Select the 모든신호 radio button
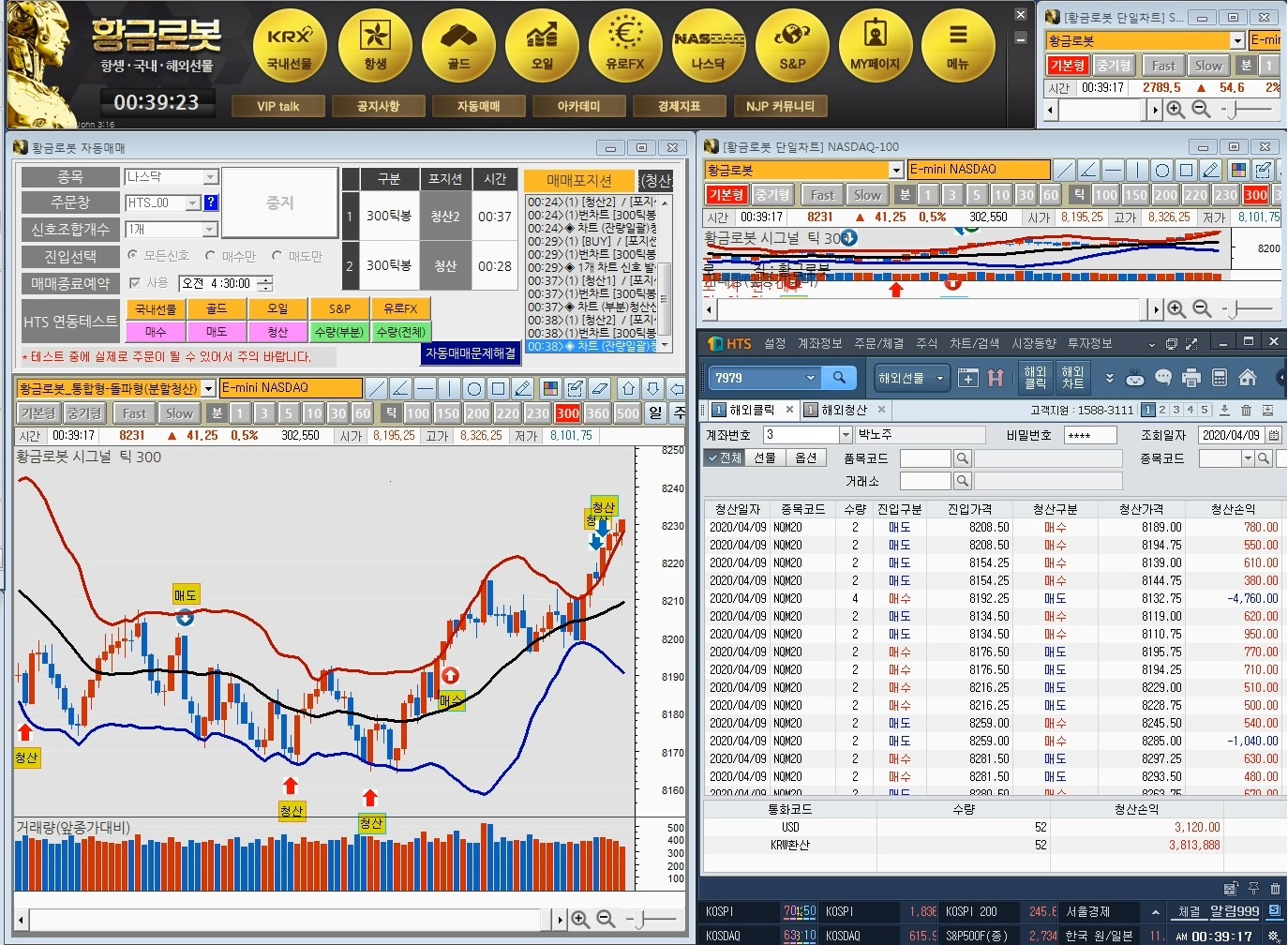1288x945 pixels. [132, 255]
